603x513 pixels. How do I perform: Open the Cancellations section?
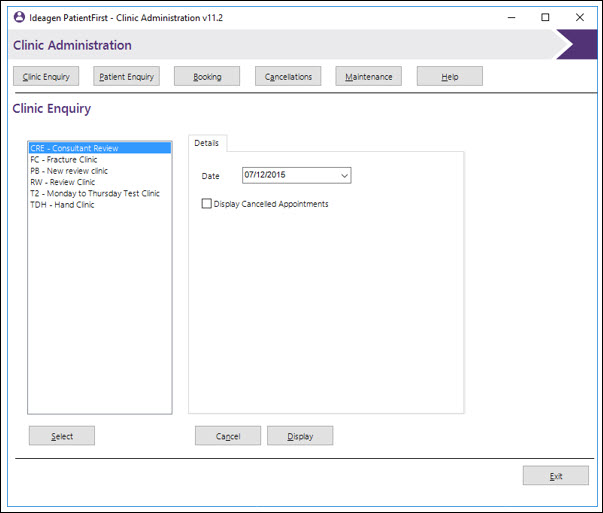[288, 76]
